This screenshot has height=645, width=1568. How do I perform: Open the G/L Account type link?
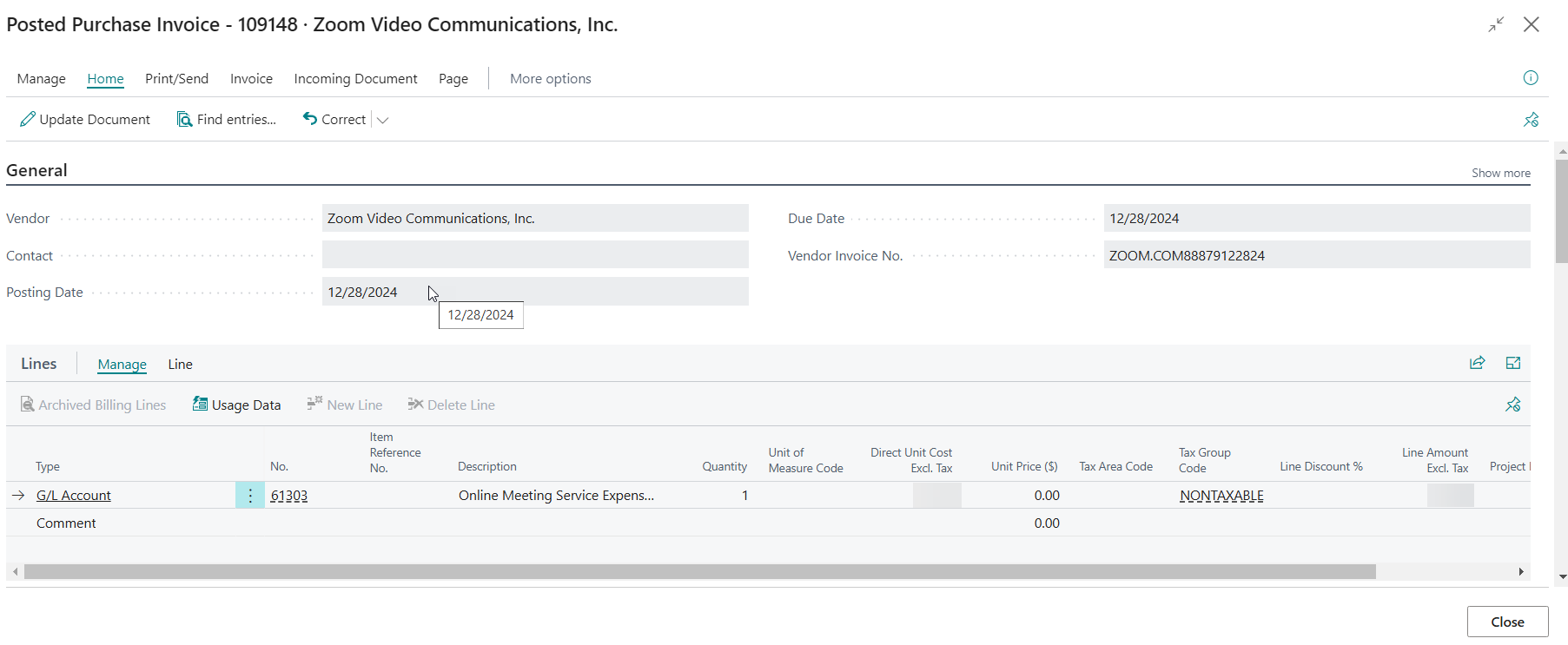click(74, 495)
